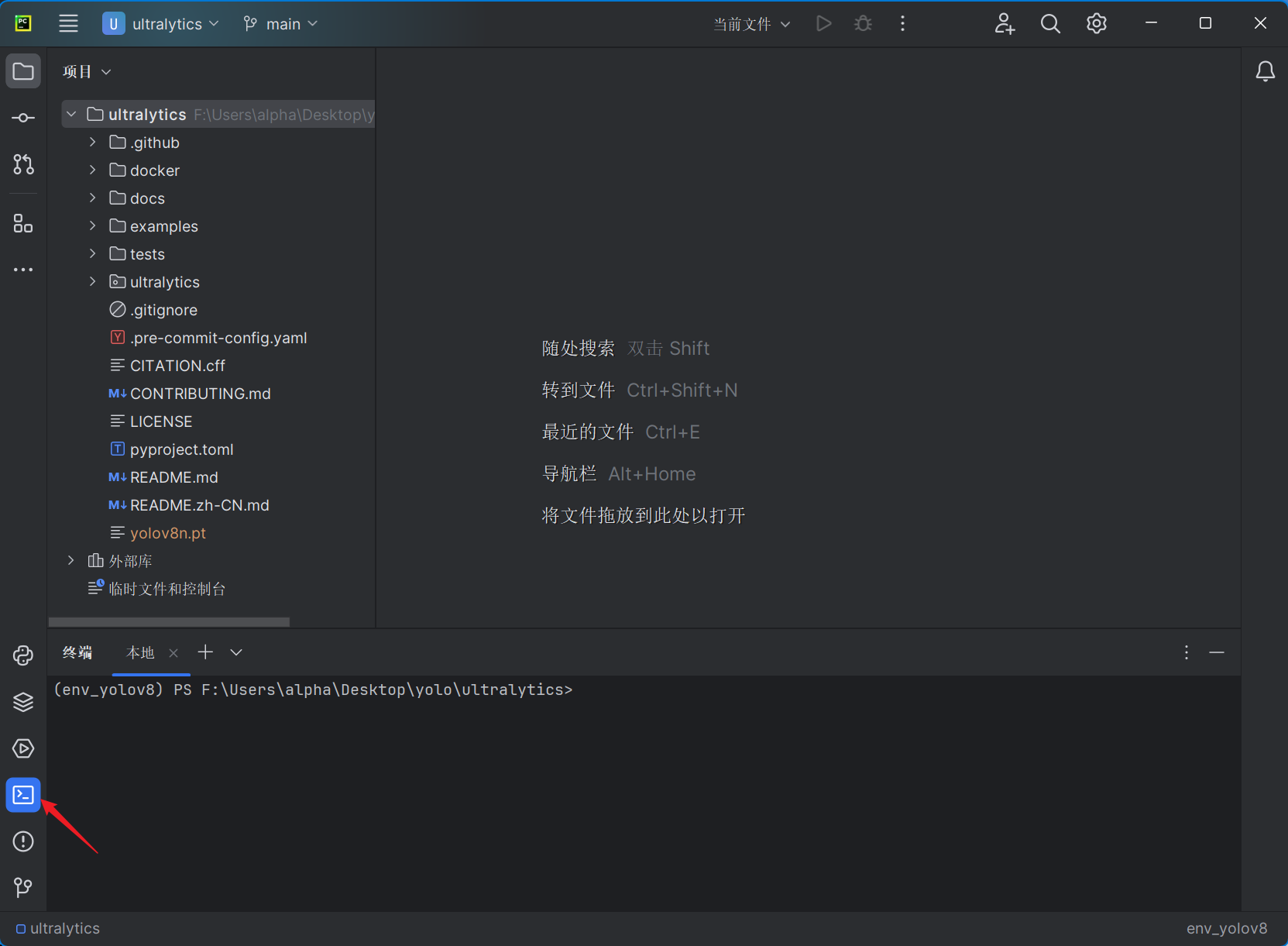Open Code With Me add-user icon

pyautogui.click(x=1005, y=23)
